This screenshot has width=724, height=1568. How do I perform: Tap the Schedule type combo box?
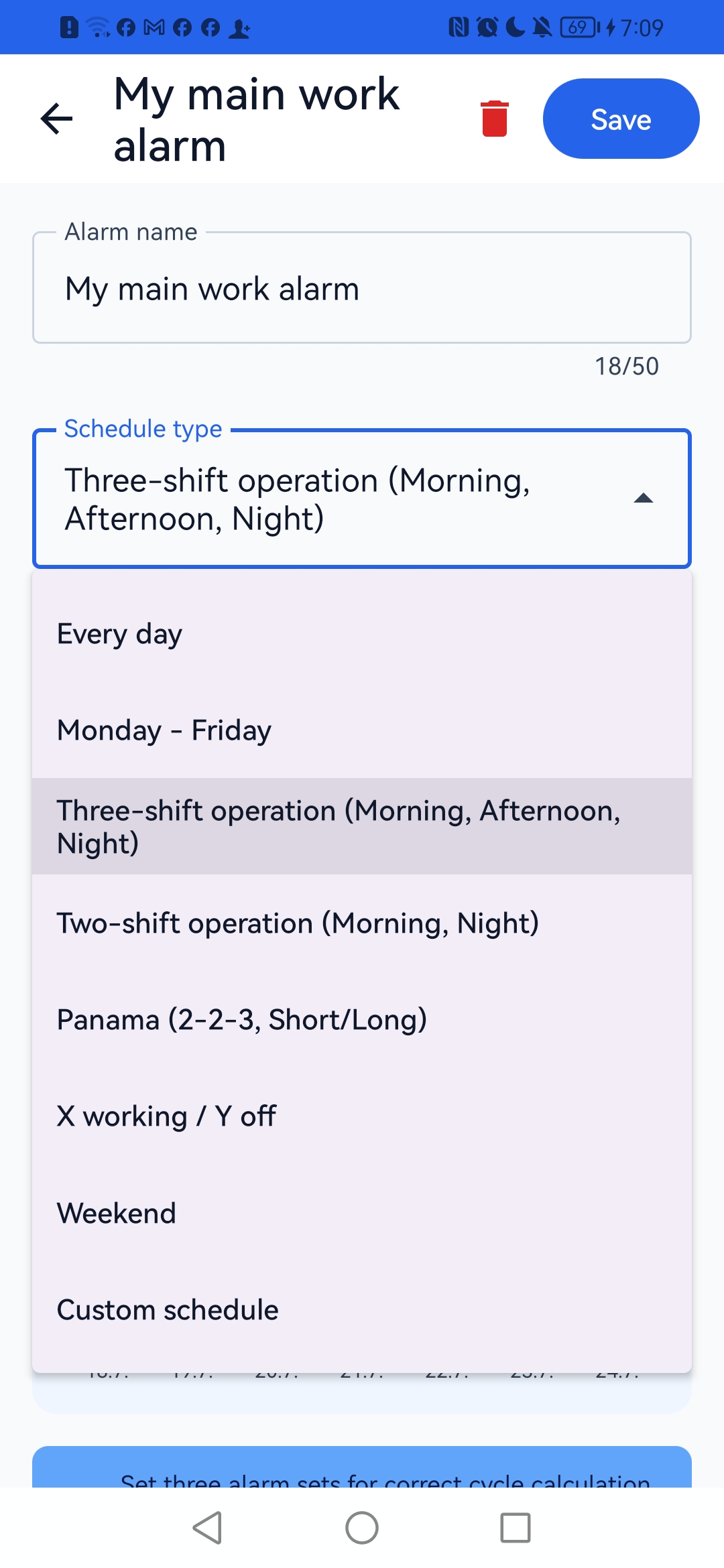(x=362, y=499)
